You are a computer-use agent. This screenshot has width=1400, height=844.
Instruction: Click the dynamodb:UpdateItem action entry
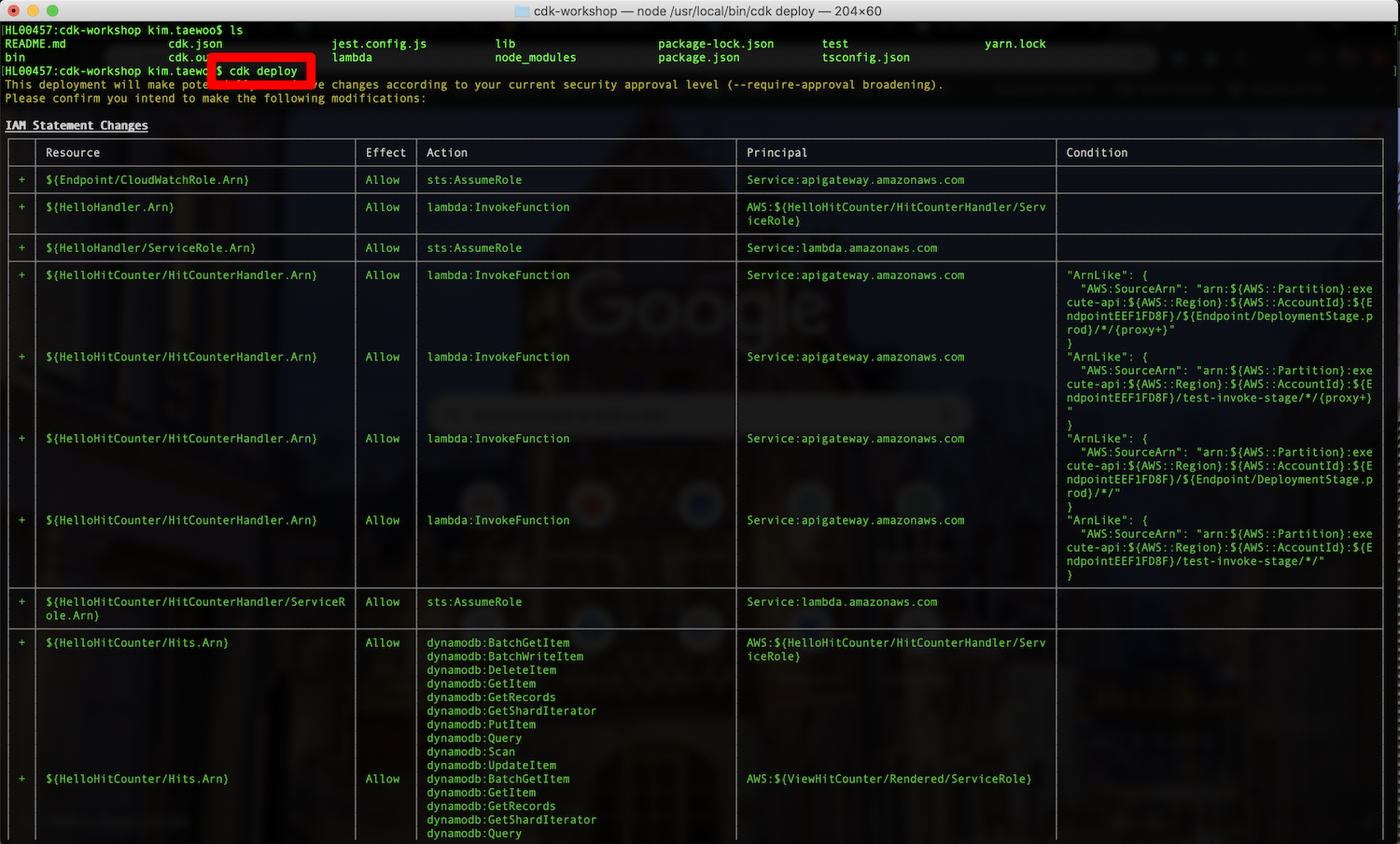(491, 766)
